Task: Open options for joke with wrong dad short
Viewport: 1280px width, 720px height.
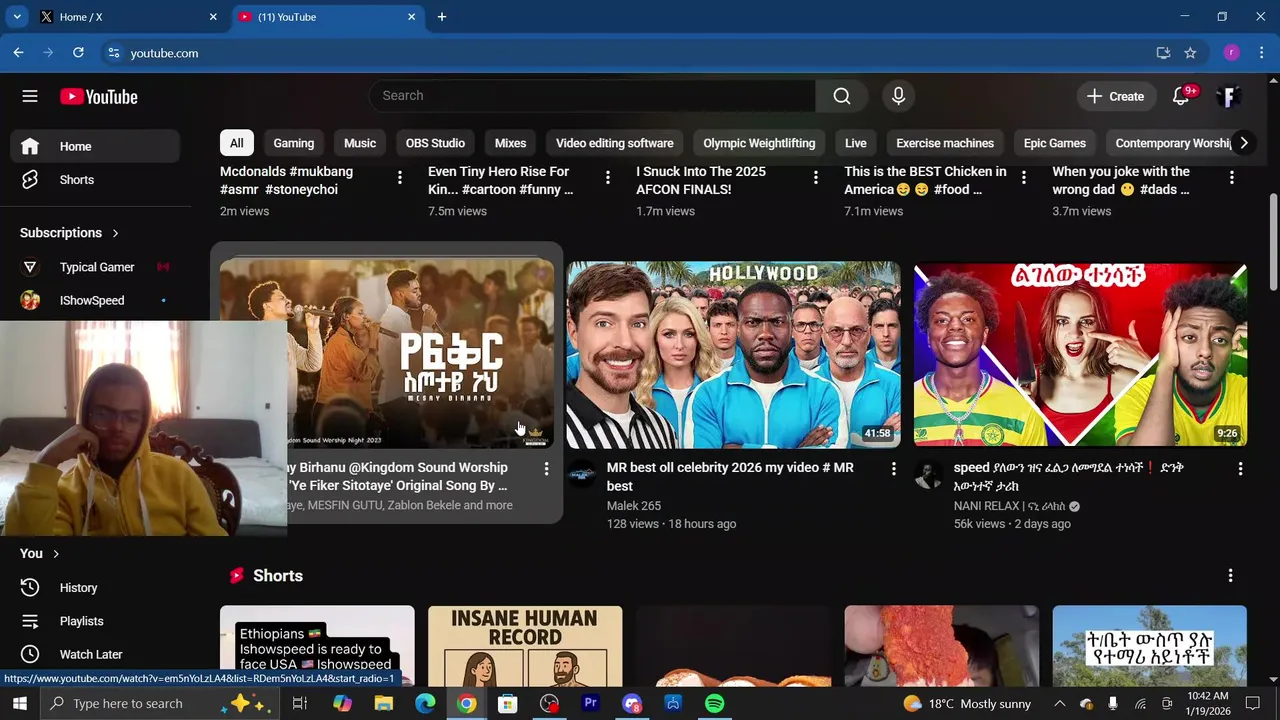Action: pyautogui.click(x=1232, y=177)
